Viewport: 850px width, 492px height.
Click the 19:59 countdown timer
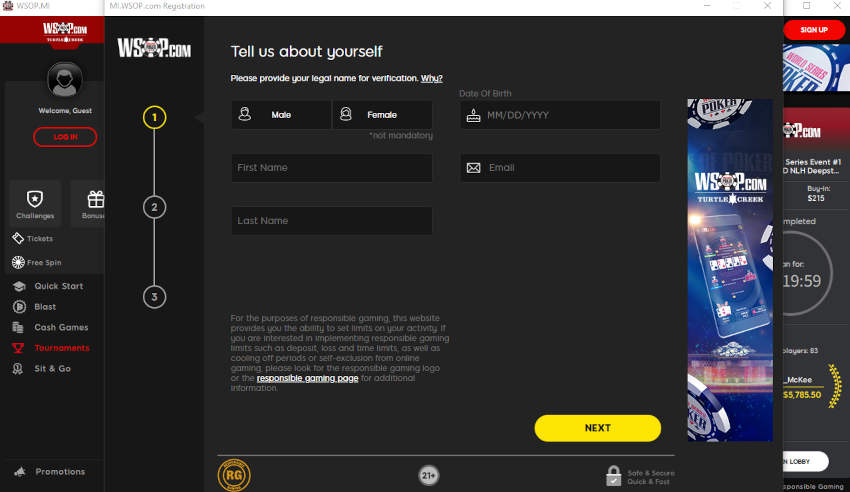click(x=802, y=281)
